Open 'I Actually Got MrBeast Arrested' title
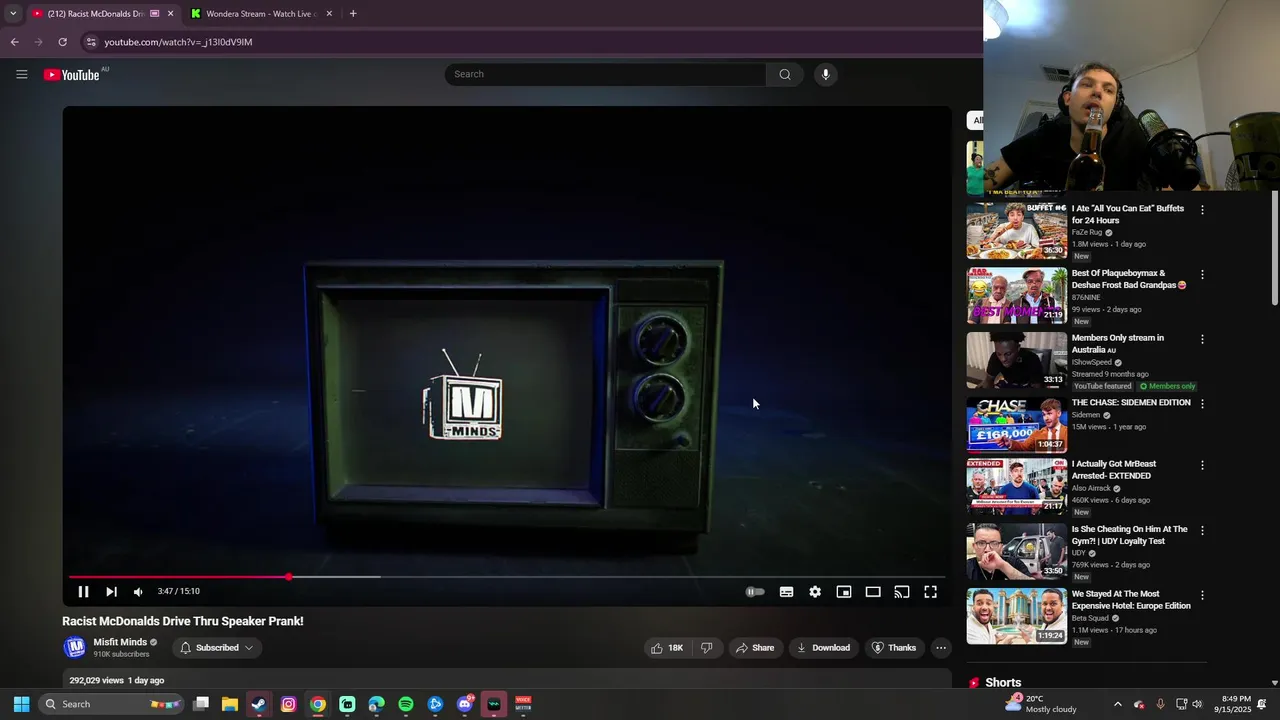 (x=1114, y=470)
